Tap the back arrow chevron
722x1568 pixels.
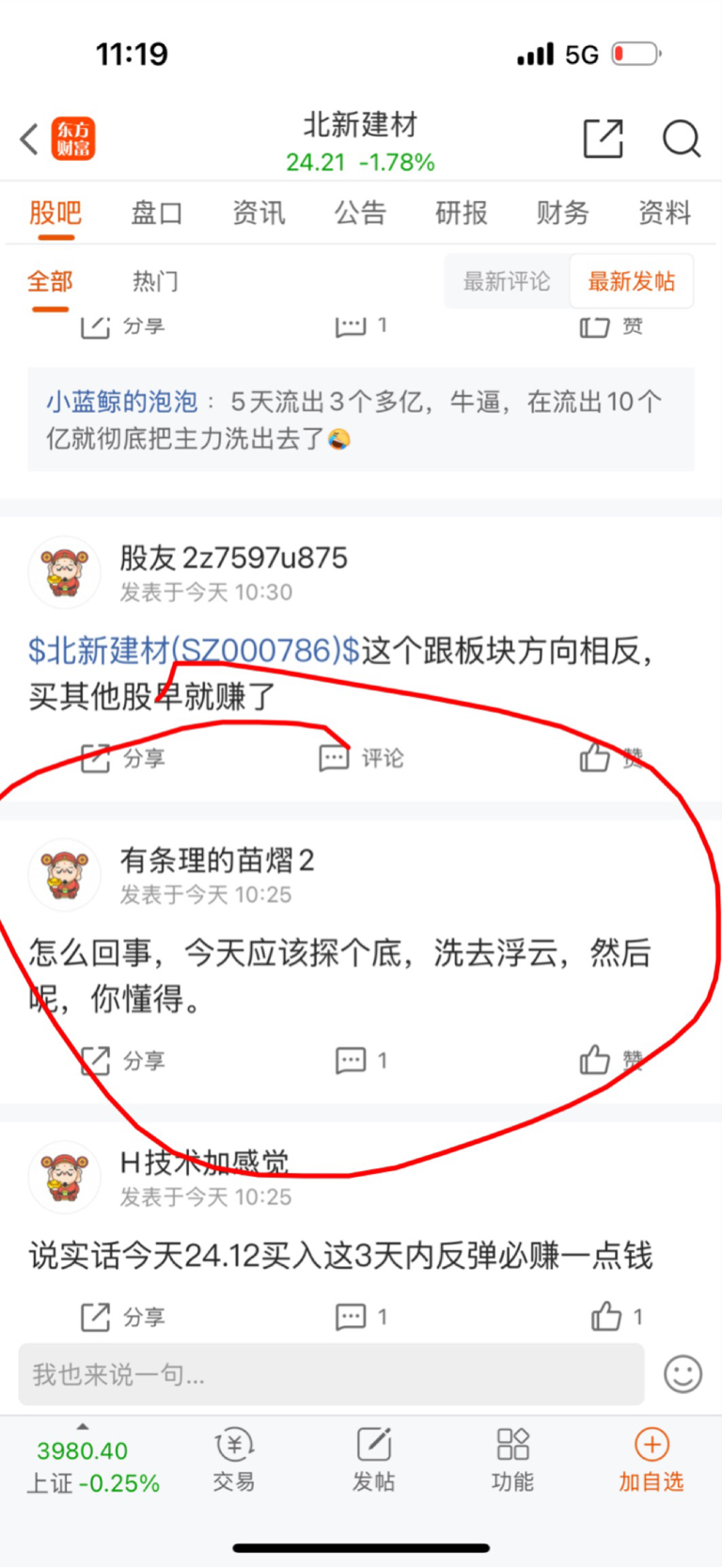[30, 139]
